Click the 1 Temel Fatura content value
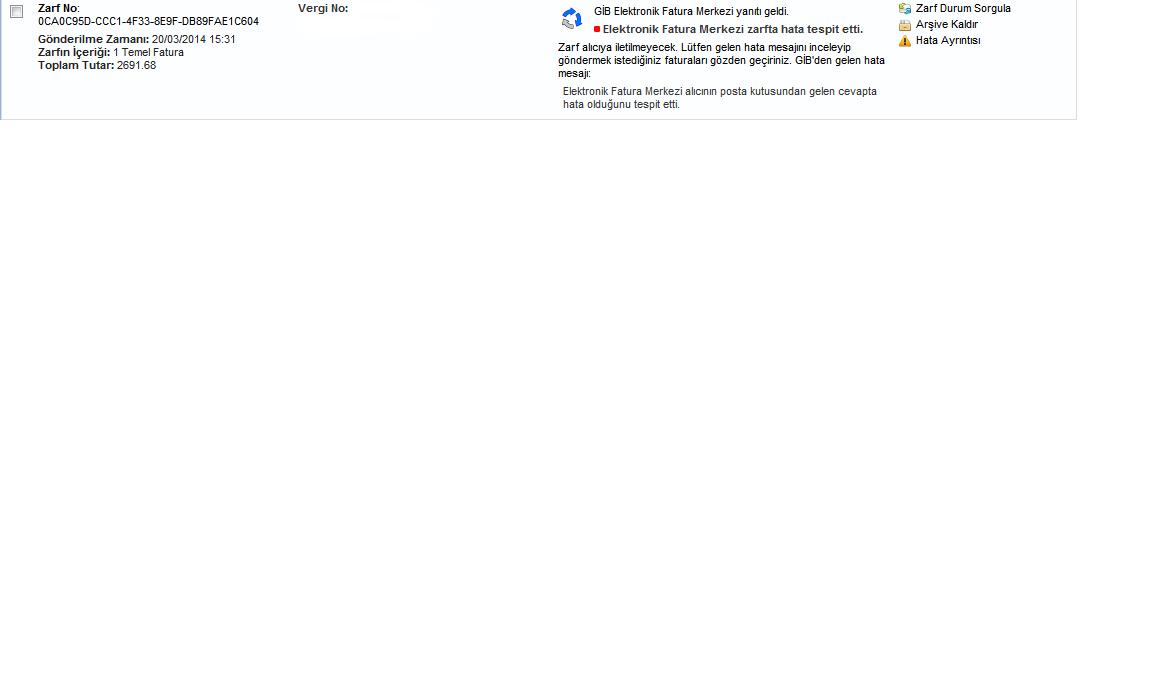Screen dimensions: 1158x682 pyautogui.click(x=149, y=52)
